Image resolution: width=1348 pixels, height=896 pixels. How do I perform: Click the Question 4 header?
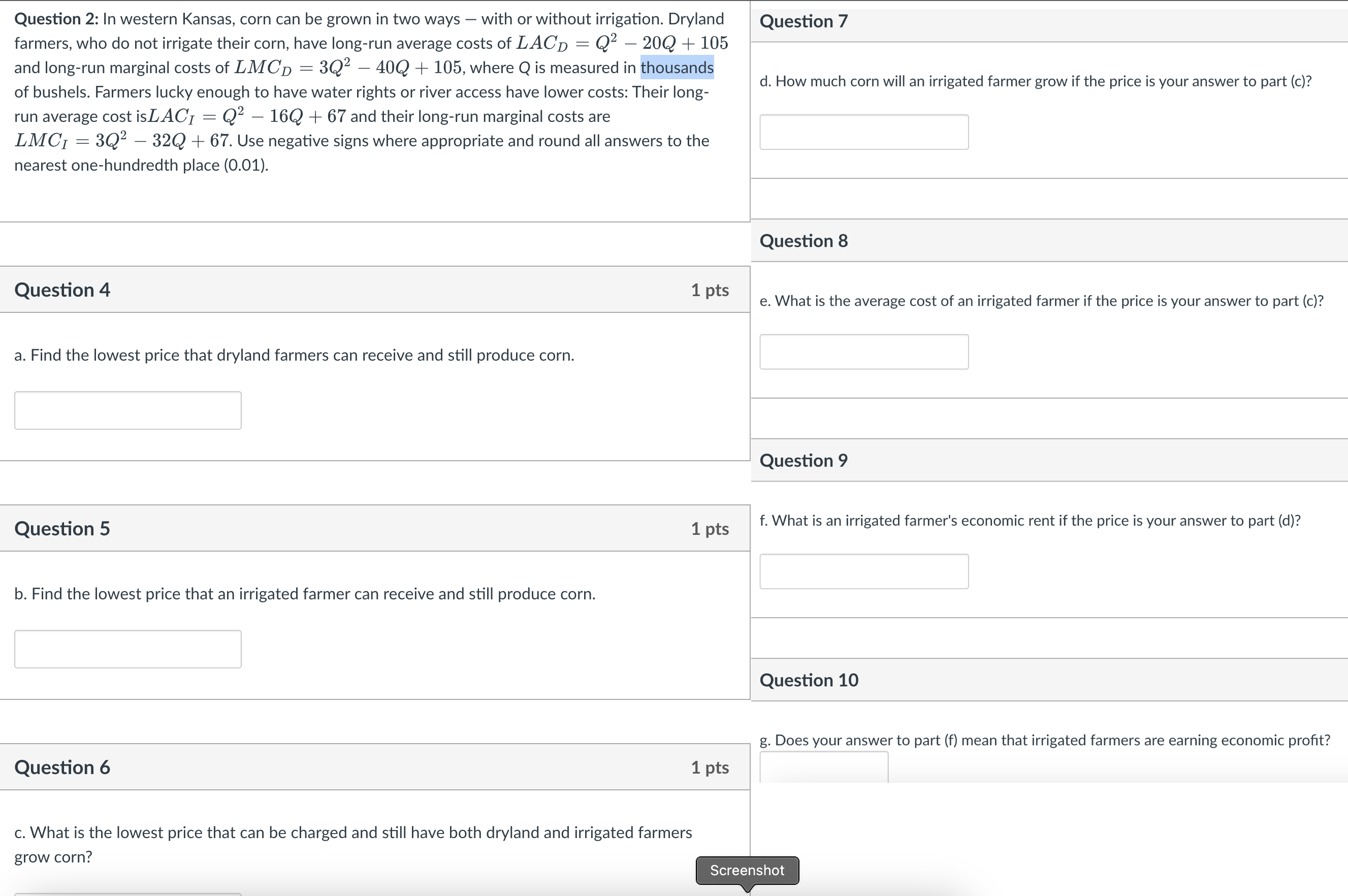(x=62, y=290)
